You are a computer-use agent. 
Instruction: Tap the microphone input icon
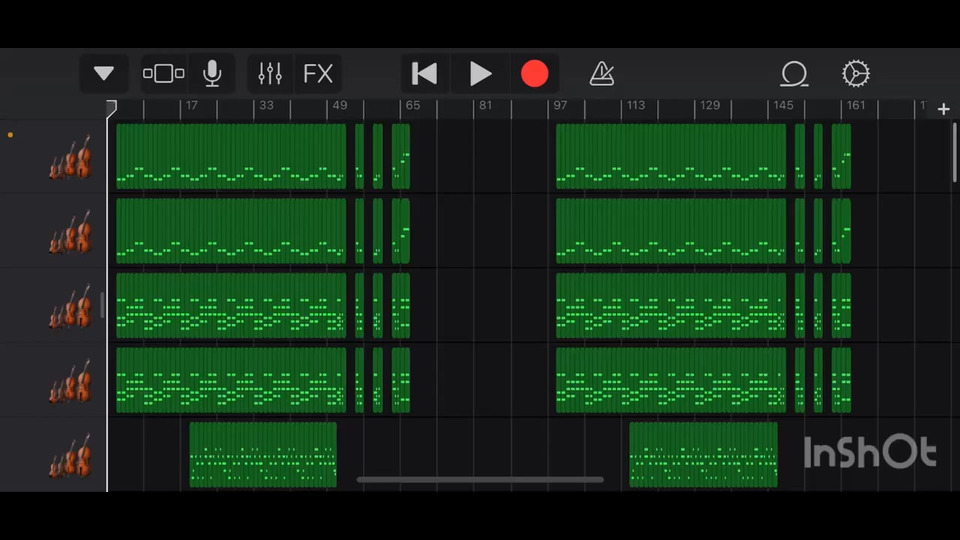tap(212, 73)
